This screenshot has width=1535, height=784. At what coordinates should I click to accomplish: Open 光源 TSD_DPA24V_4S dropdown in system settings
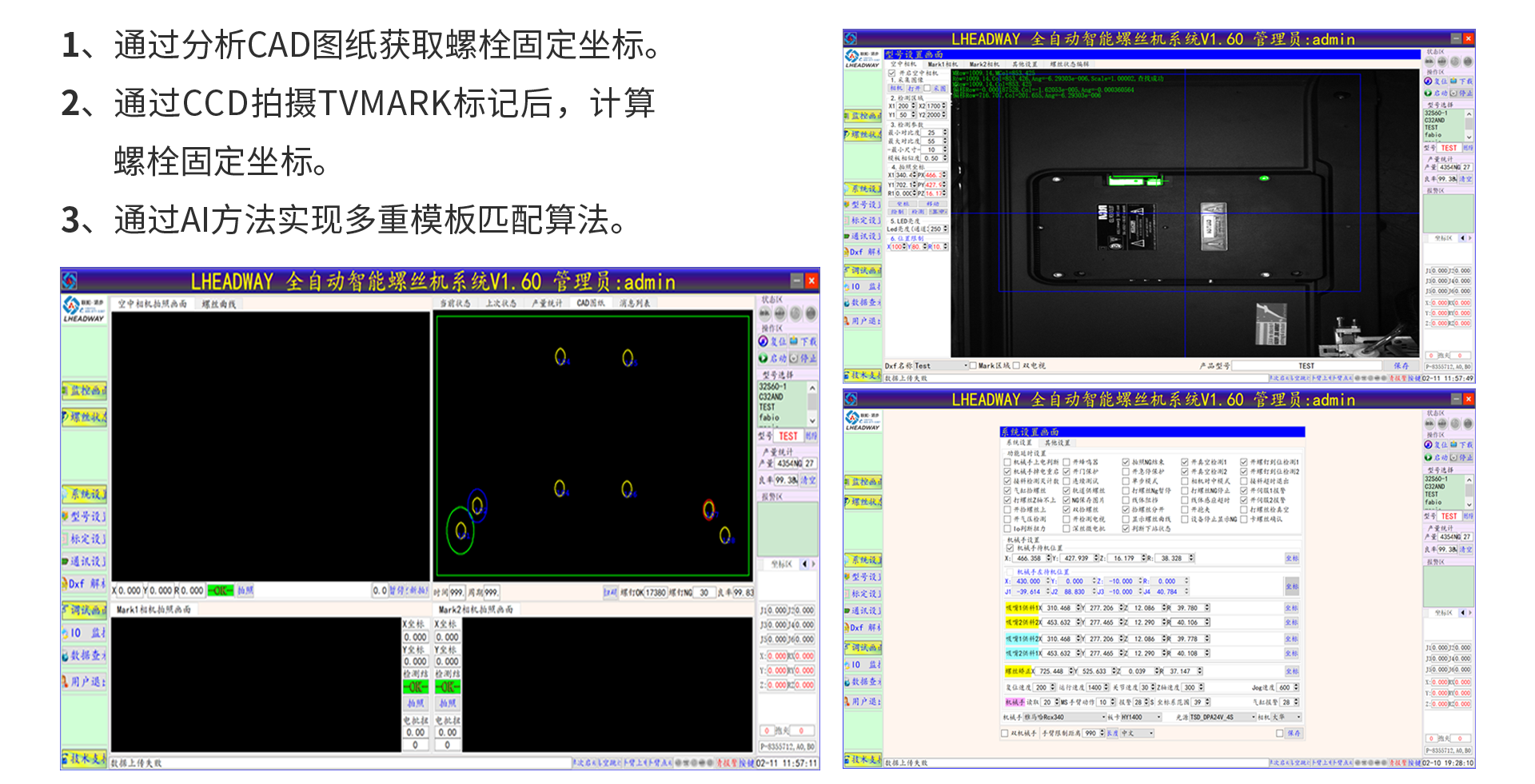coord(1222,717)
